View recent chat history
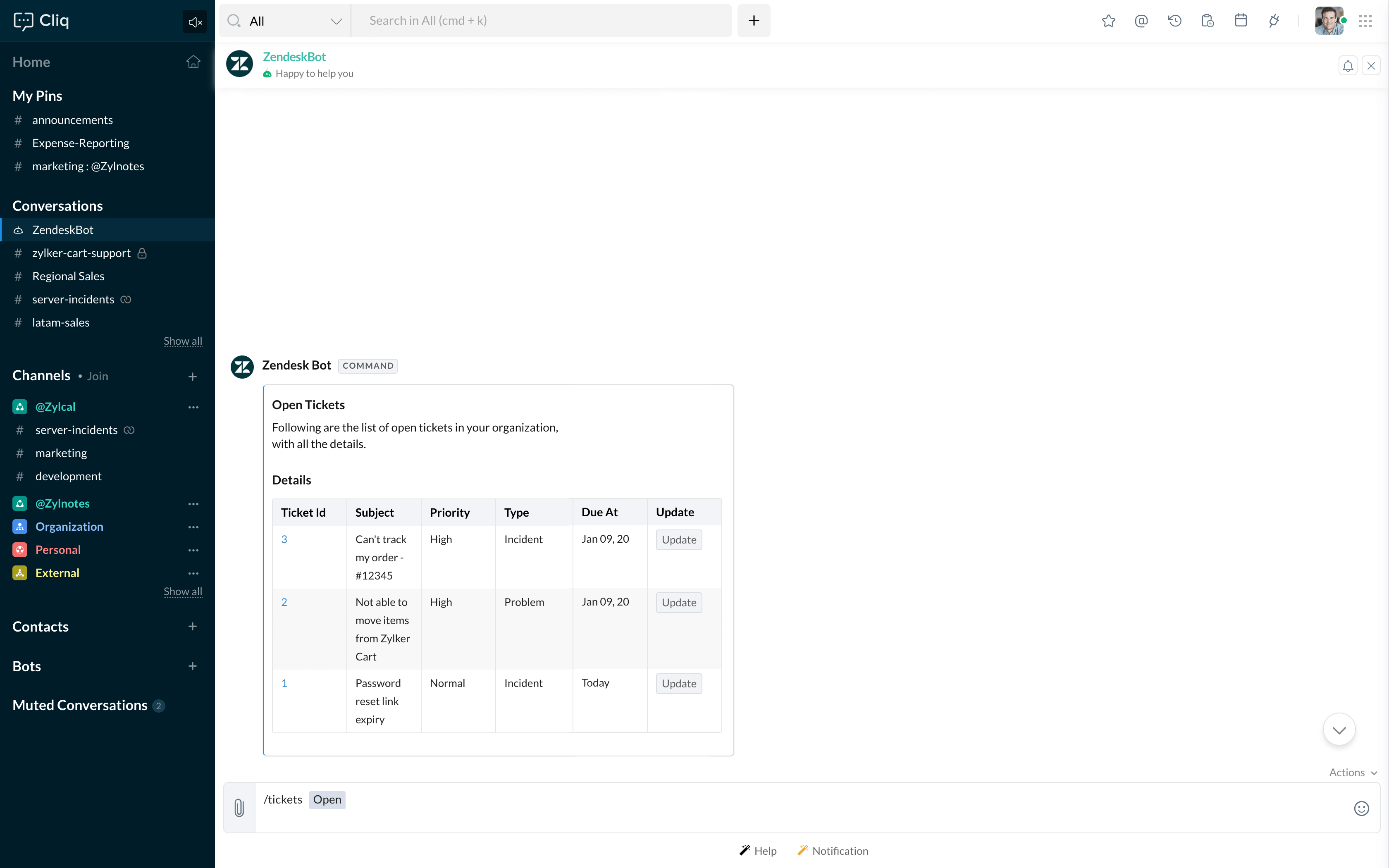 1174,21
